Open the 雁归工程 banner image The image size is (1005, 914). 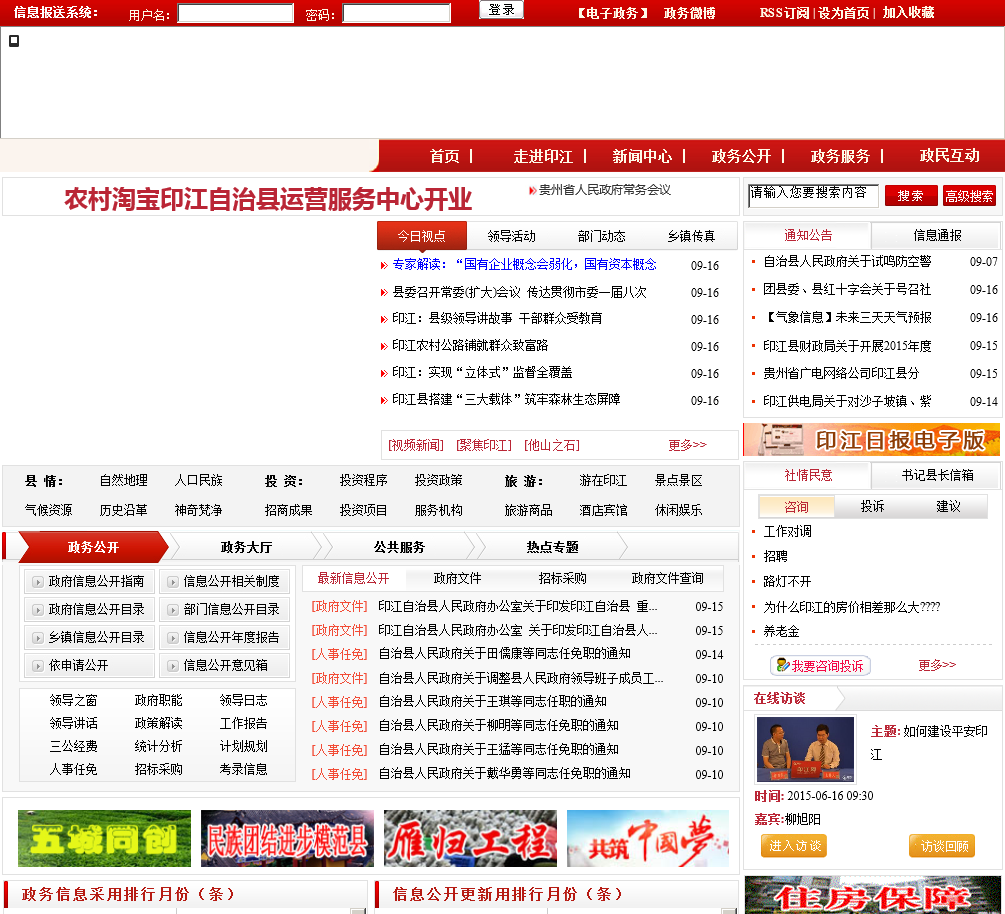coord(470,838)
